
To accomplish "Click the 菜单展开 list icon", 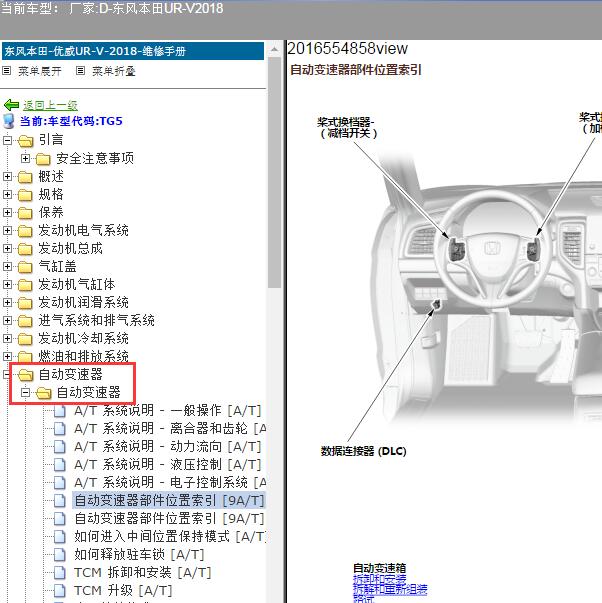I will [7, 71].
